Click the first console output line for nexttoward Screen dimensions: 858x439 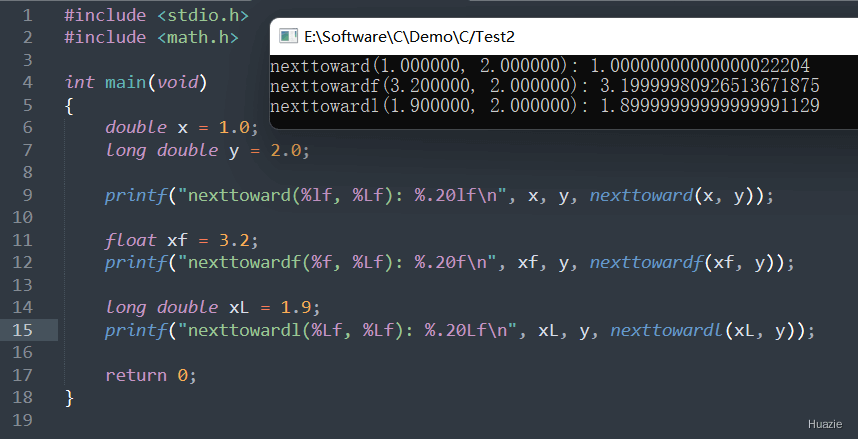[539, 66]
